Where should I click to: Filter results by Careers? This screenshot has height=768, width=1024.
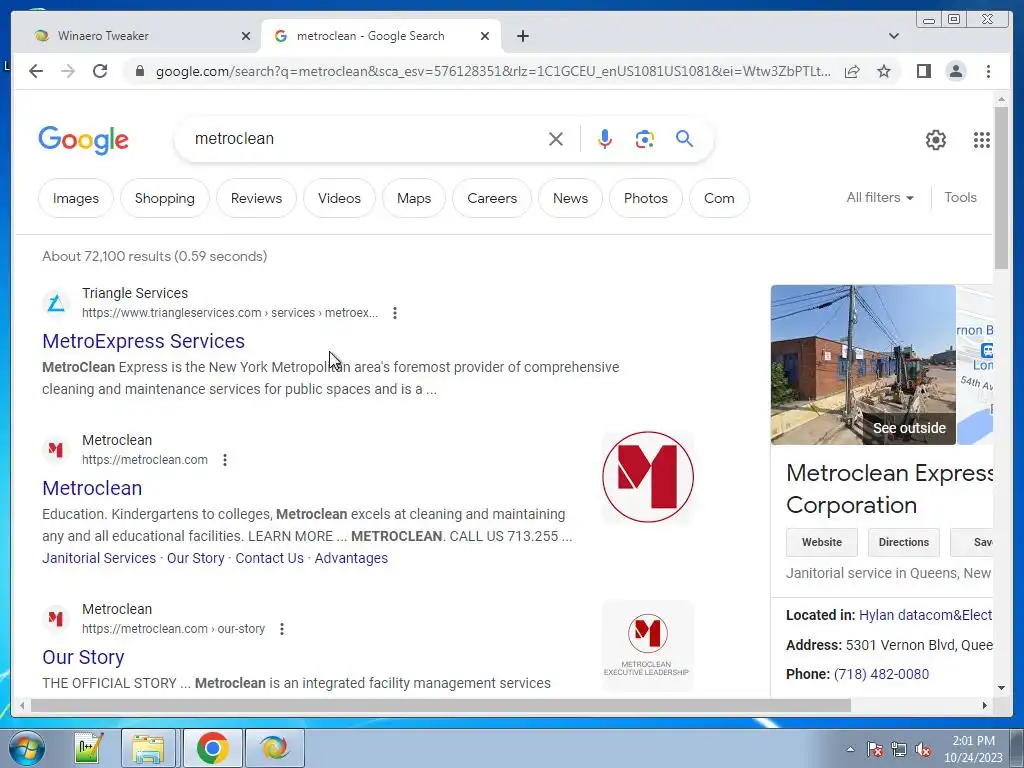[492, 198]
